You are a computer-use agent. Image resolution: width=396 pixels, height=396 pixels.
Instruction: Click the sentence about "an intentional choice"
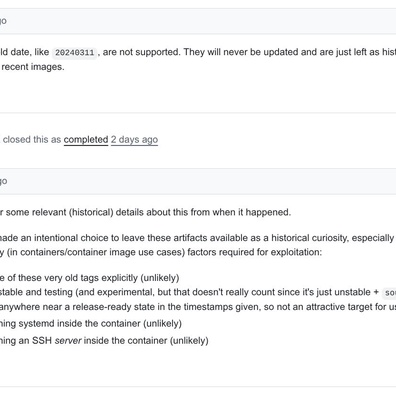click(x=198, y=238)
